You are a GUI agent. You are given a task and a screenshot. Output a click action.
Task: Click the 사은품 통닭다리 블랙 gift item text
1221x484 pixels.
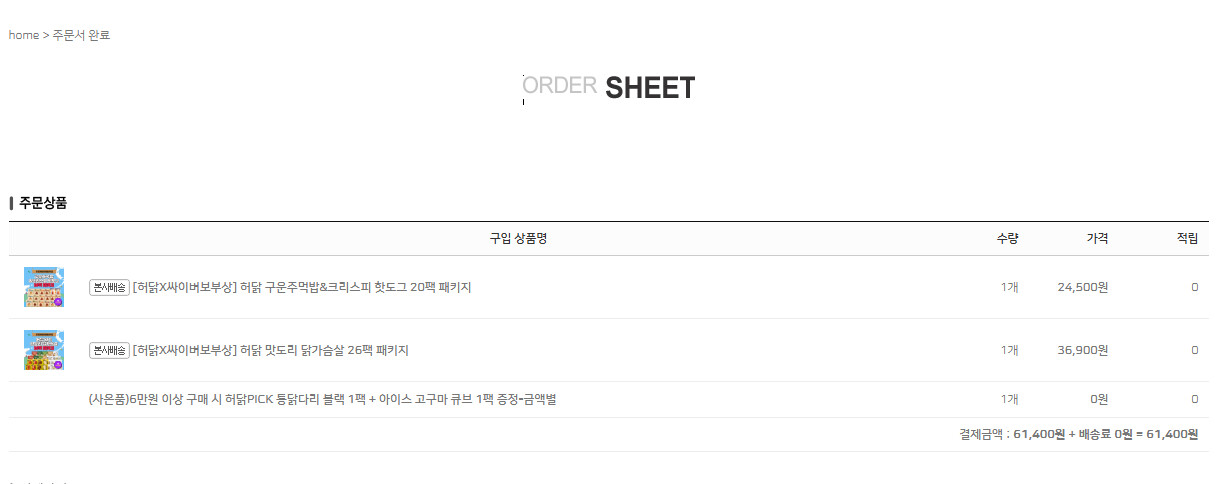click(x=322, y=399)
